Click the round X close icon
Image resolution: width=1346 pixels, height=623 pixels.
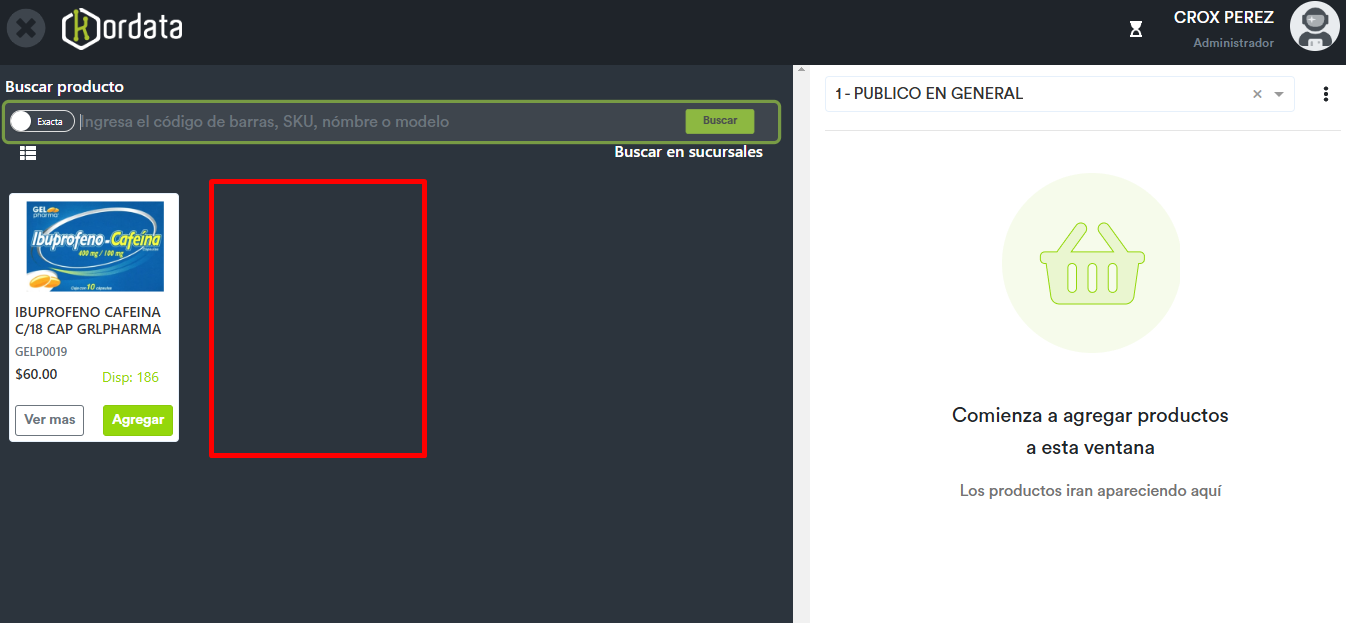point(26,28)
